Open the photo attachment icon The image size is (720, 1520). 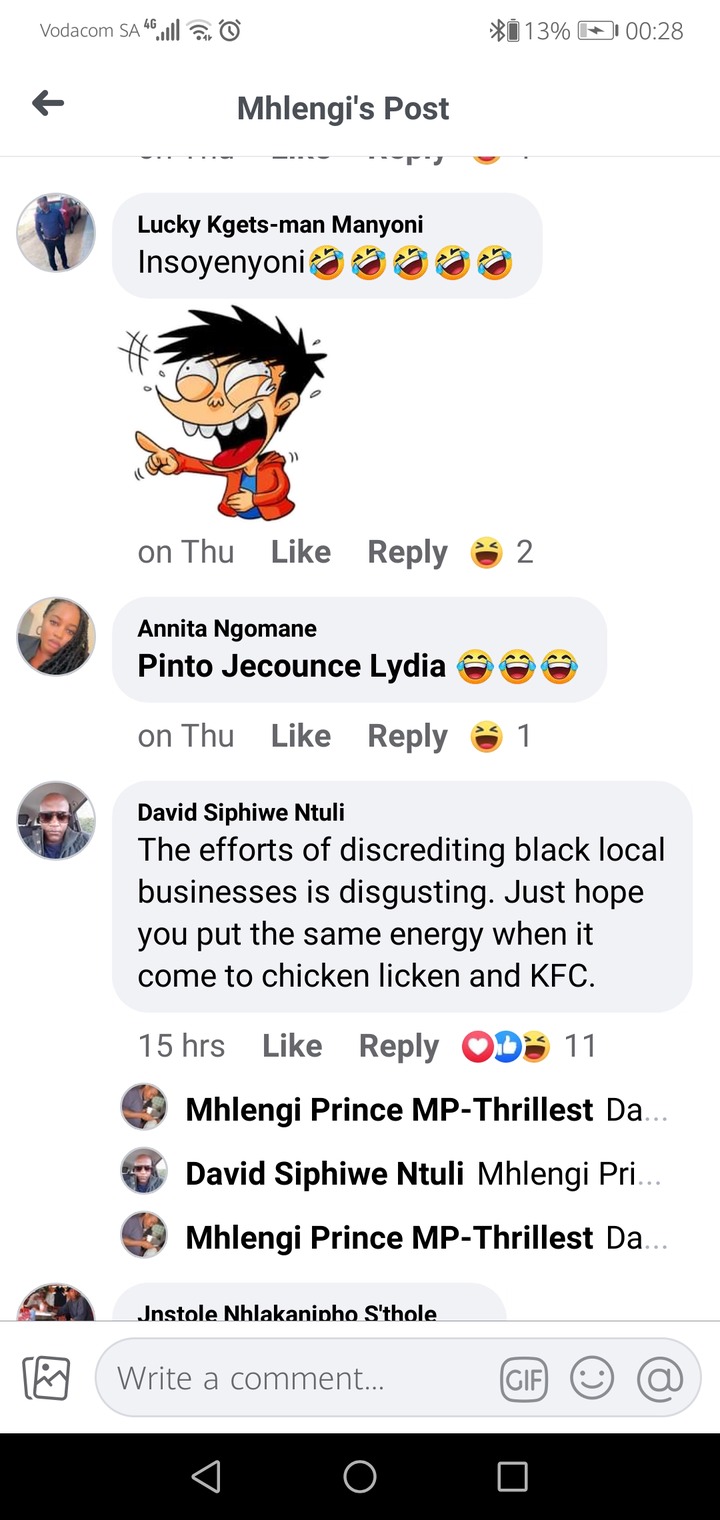(x=46, y=1378)
